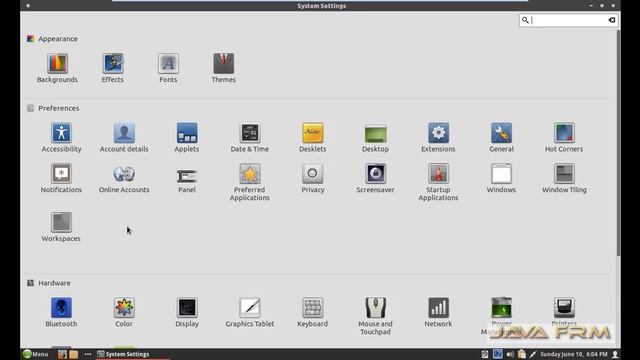Open the Extensions settings

tap(438, 138)
